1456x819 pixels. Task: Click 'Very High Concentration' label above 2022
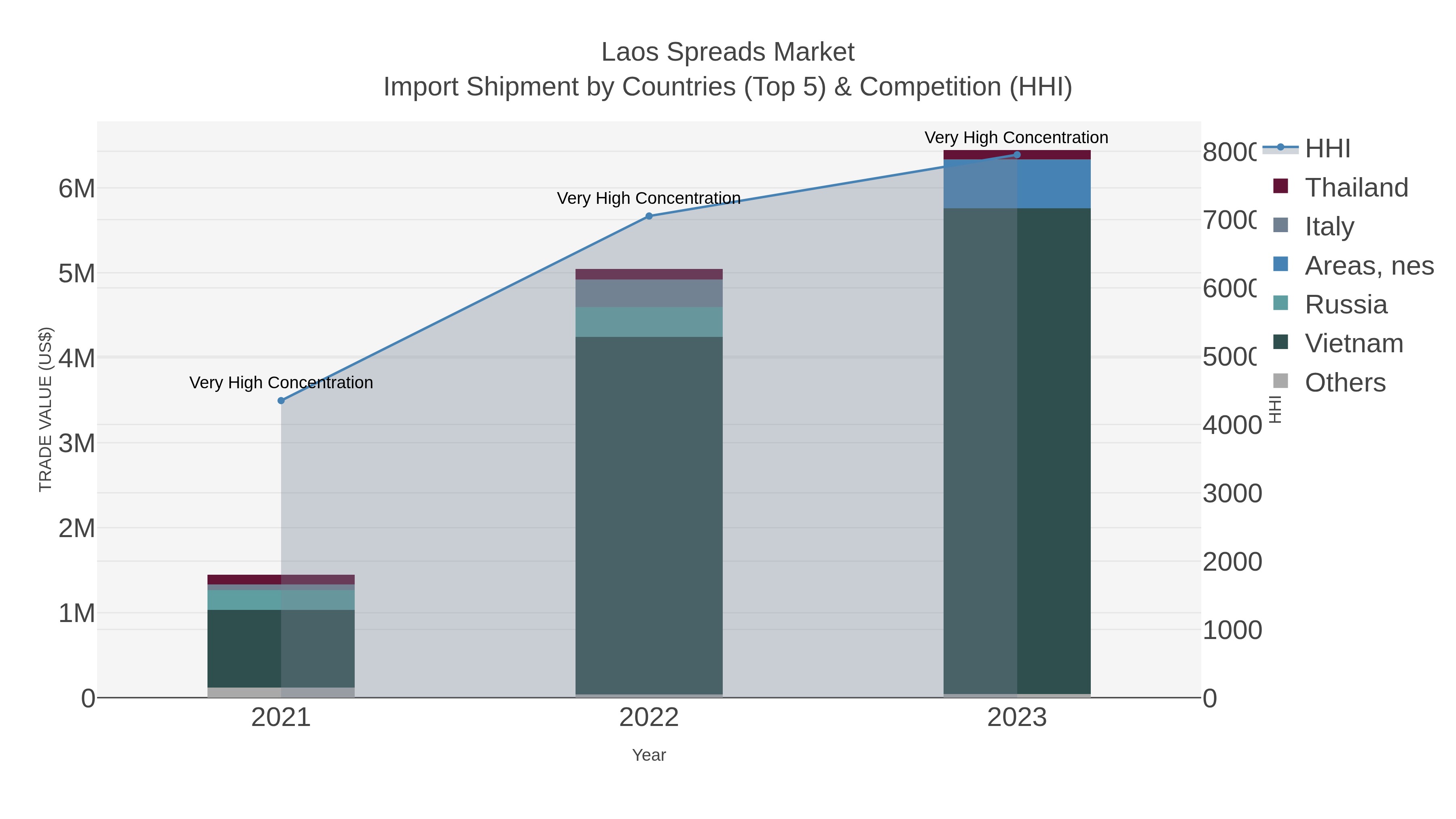pos(649,199)
